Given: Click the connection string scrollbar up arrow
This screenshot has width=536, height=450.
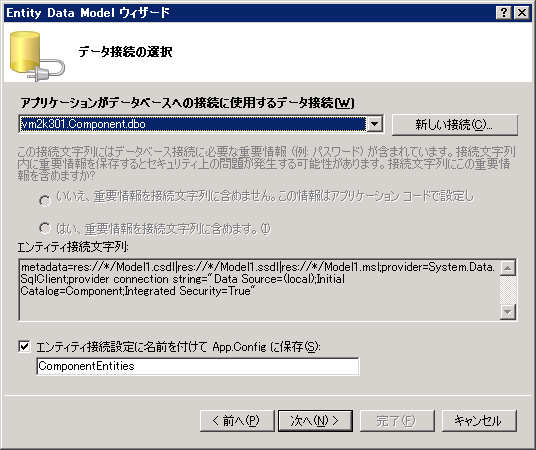Looking at the screenshot, I should click(508, 268).
